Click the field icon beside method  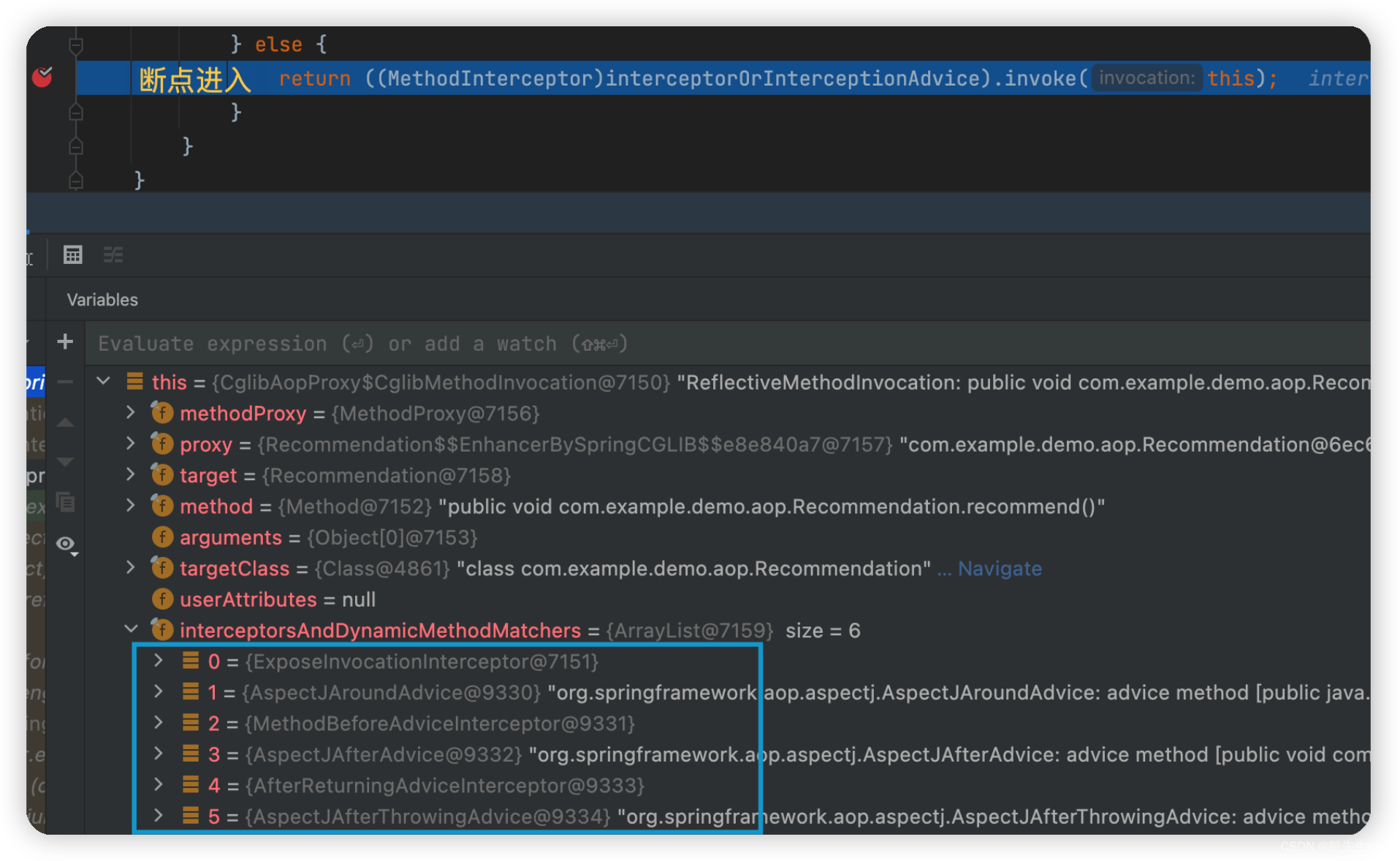[x=161, y=506]
